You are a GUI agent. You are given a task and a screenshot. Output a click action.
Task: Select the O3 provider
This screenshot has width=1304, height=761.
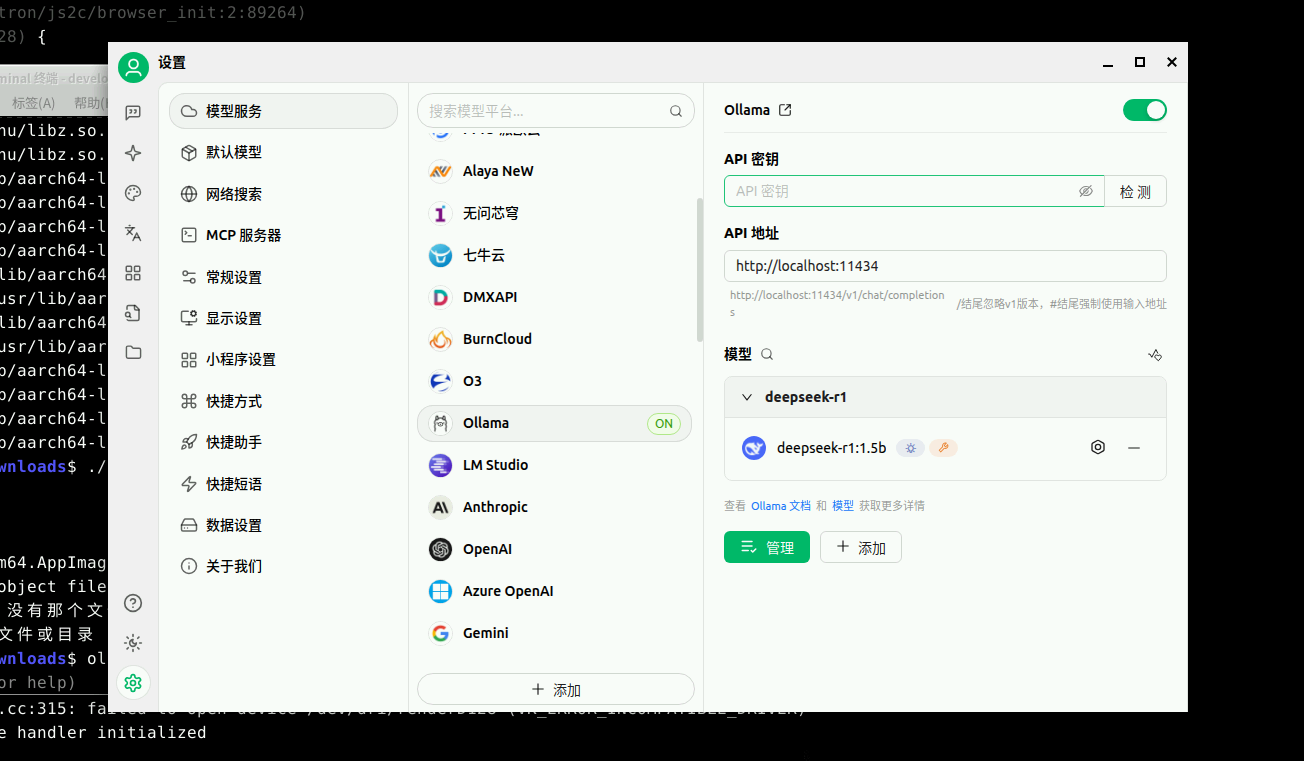tap(554, 381)
